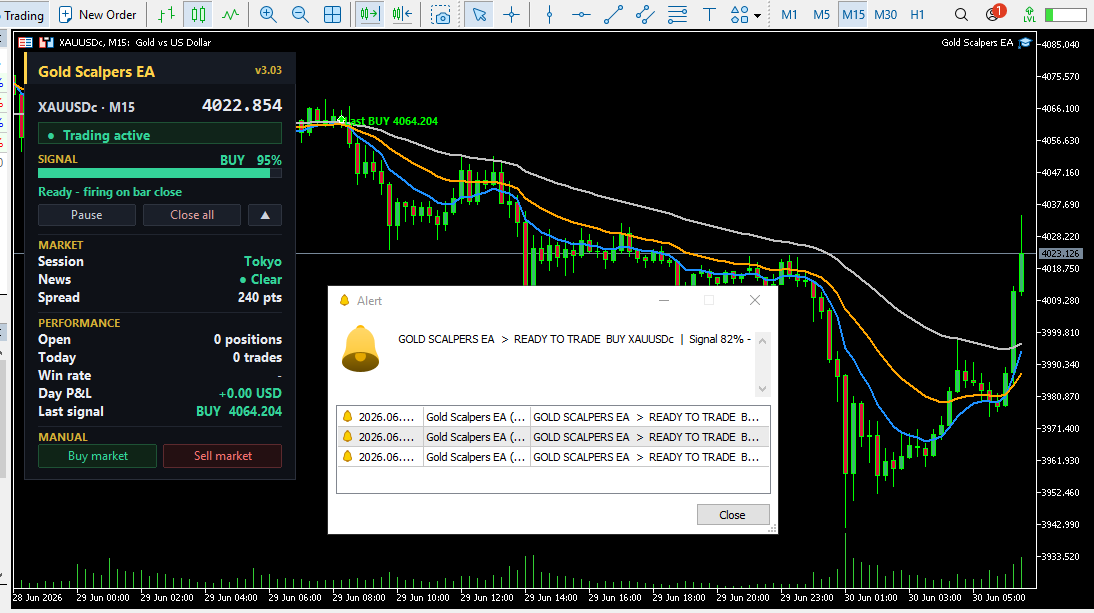The width and height of the screenshot is (1094, 613).
Task: Switch to M1 timeframe
Action: click(x=789, y=15)
